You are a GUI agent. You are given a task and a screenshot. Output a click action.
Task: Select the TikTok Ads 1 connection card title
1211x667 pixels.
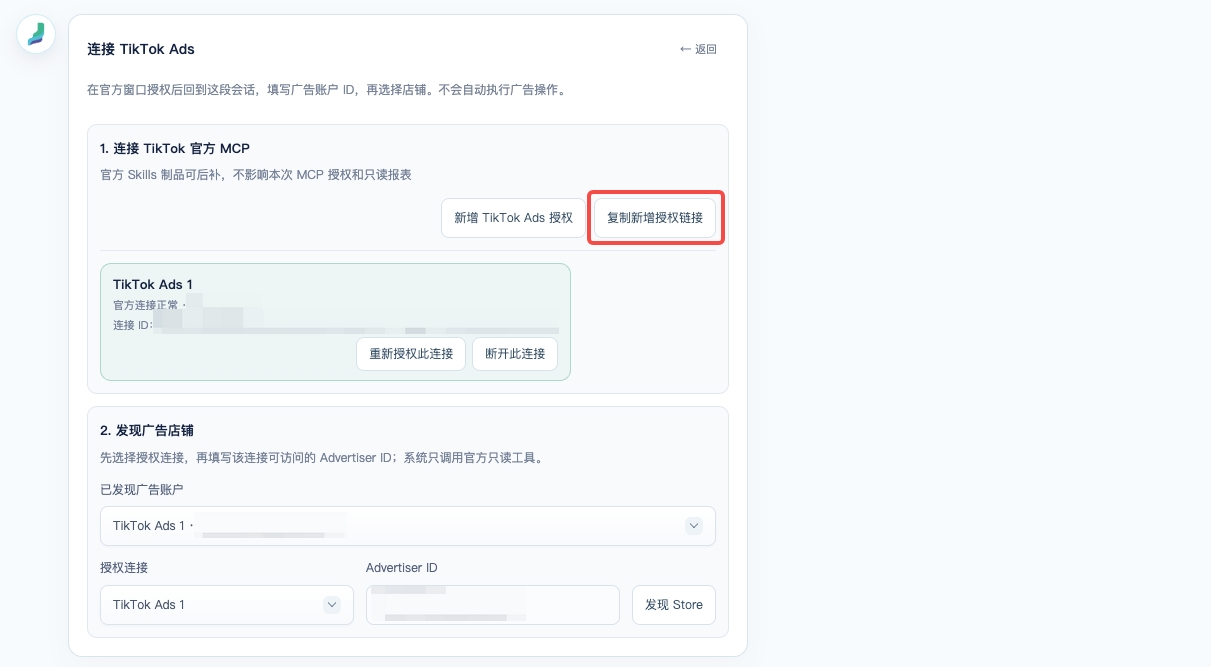coord(153,285)
